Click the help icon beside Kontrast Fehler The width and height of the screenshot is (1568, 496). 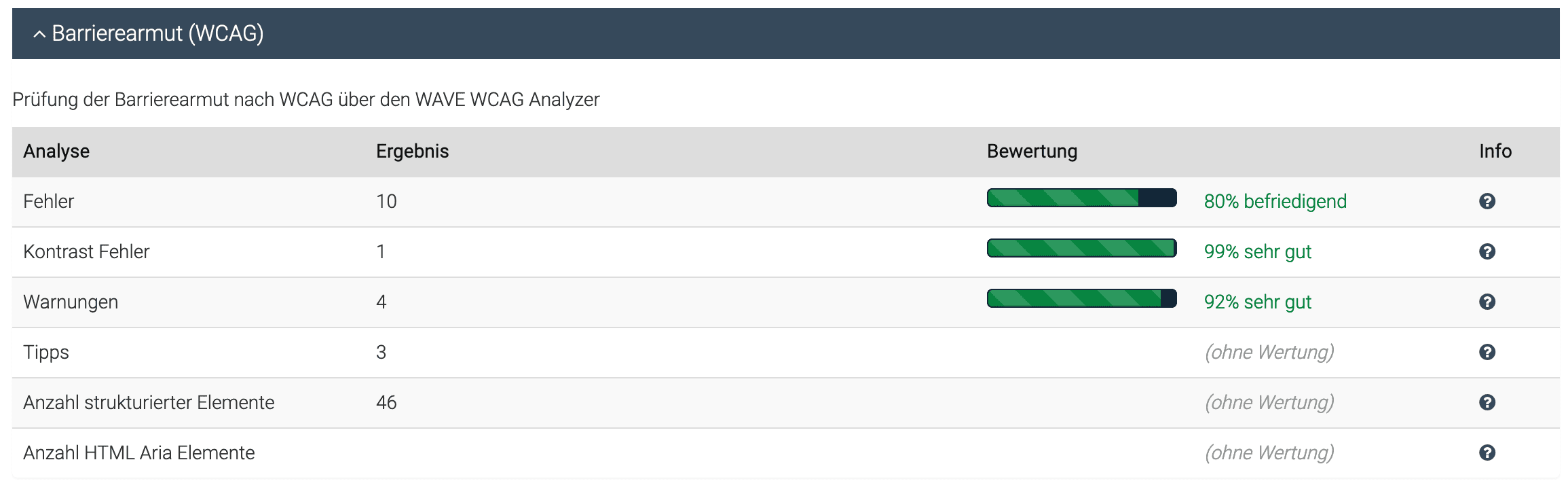(1487, 251)
